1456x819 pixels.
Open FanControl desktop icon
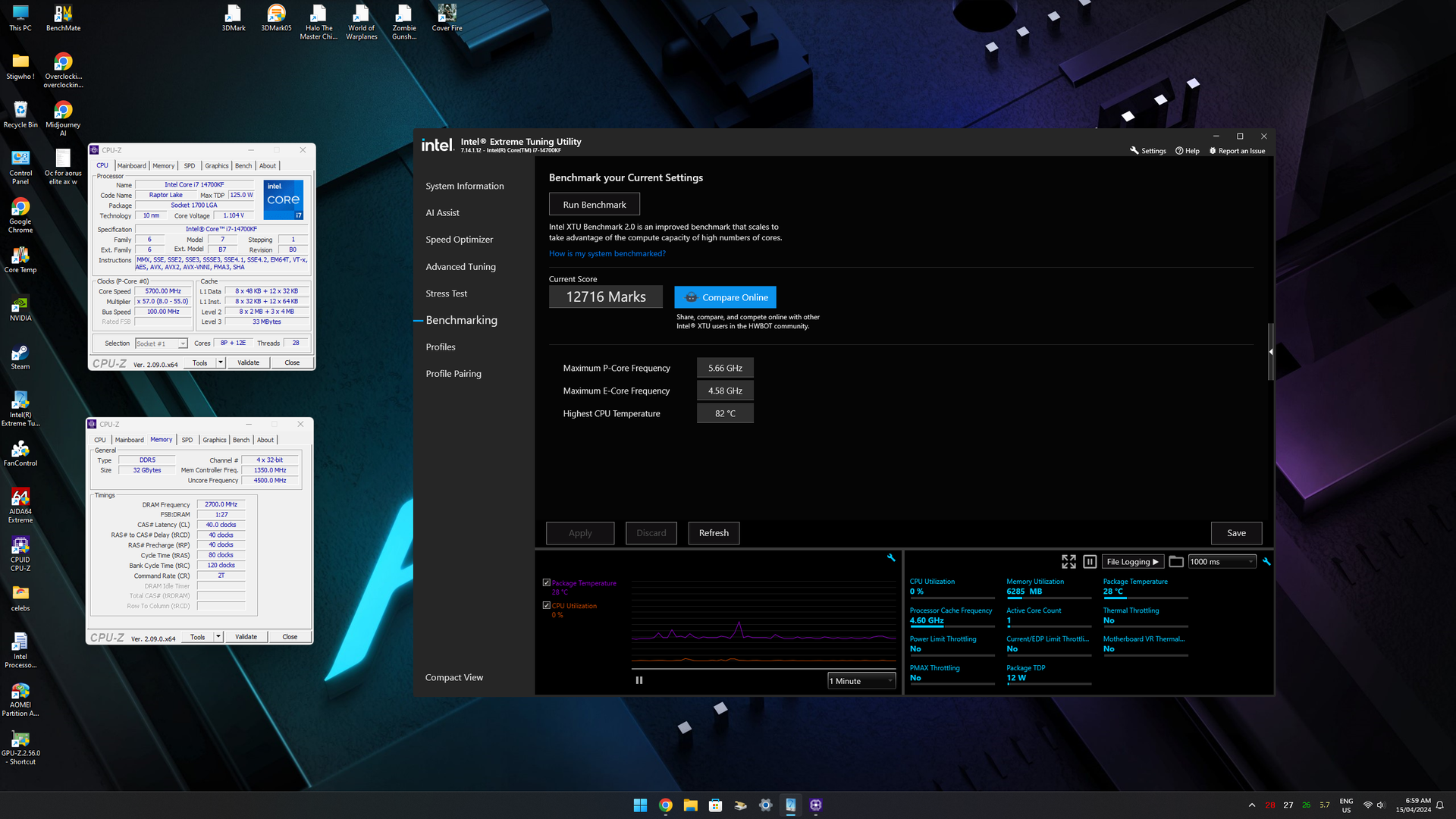click(x=20, y=453)
